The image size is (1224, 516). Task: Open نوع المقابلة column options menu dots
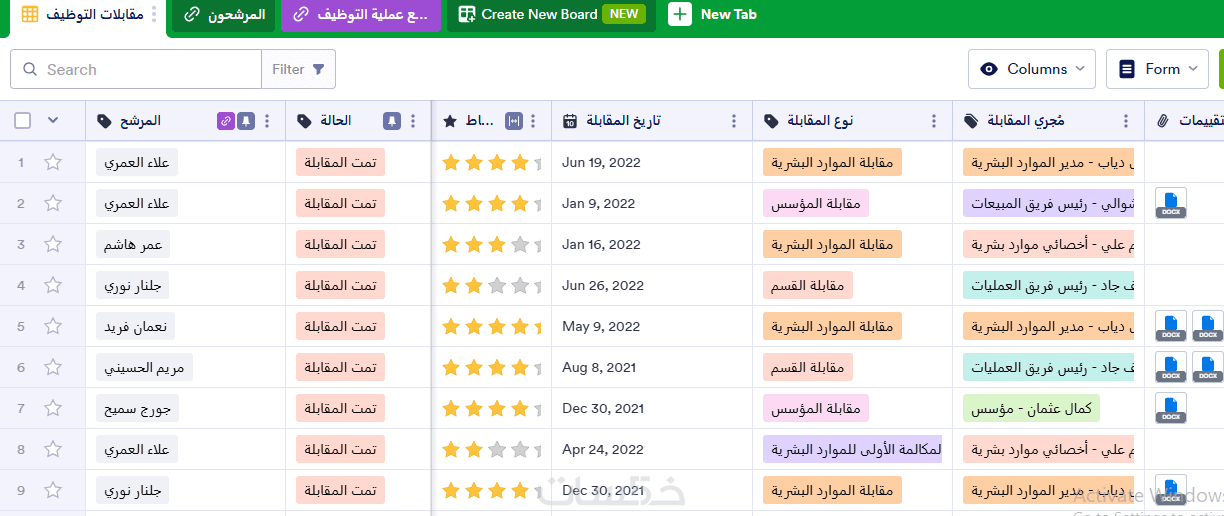934,121
